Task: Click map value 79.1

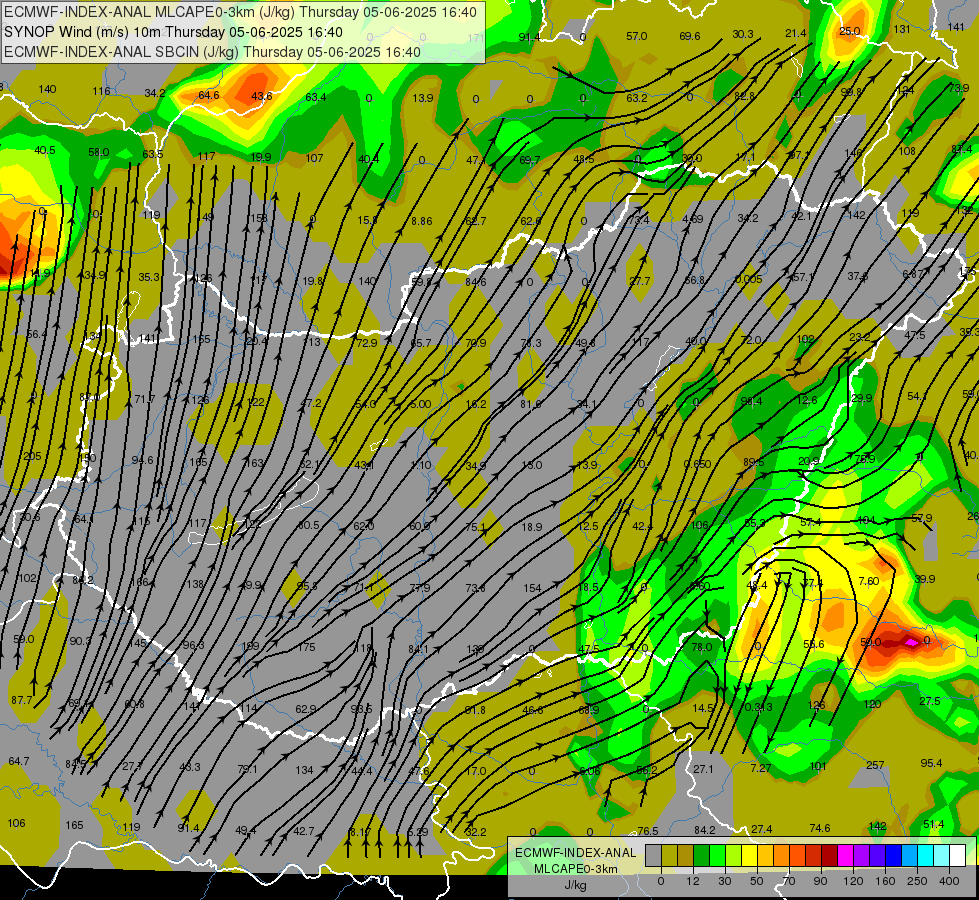Action: (247, 768)
